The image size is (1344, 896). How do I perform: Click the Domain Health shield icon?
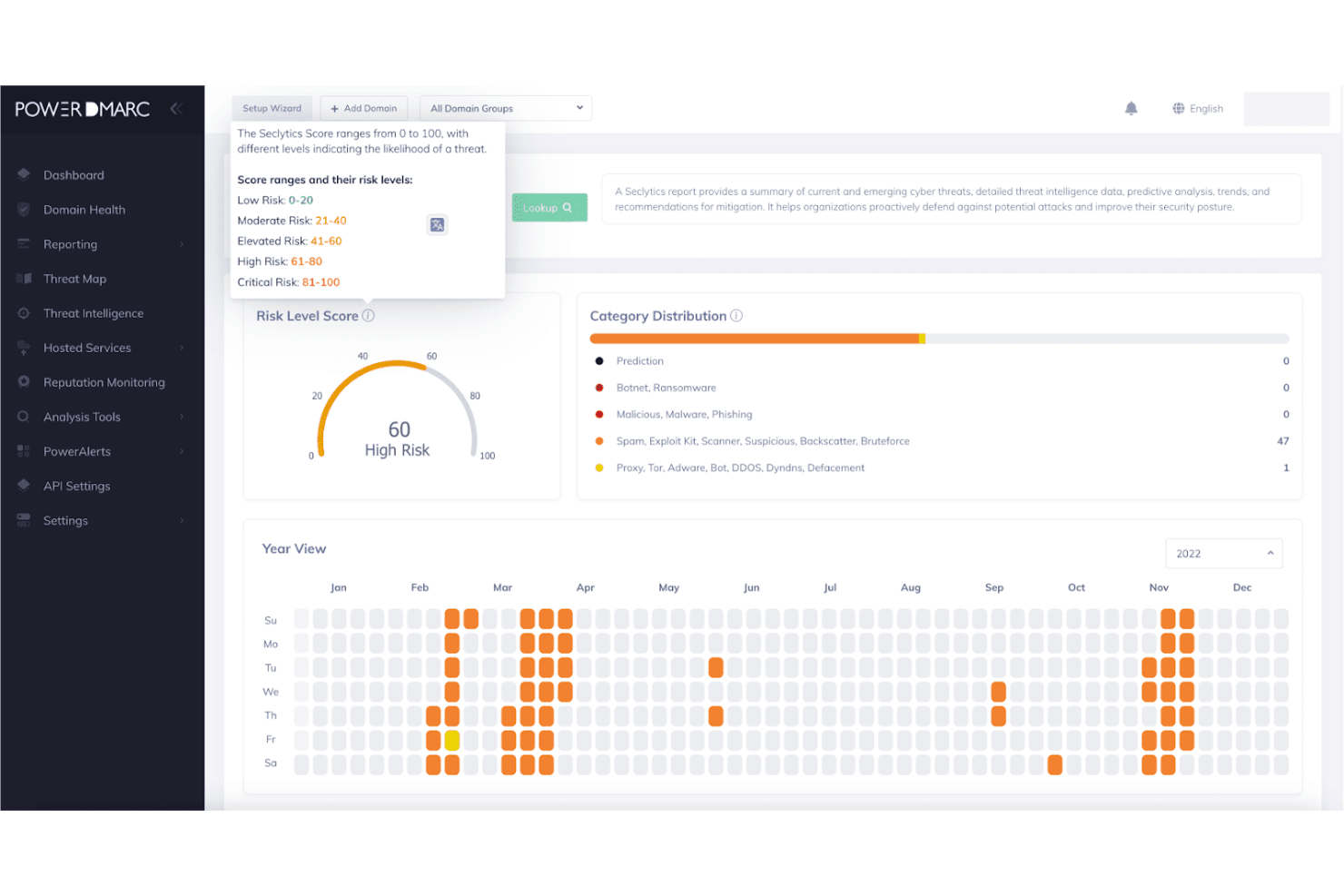[24, 209]
